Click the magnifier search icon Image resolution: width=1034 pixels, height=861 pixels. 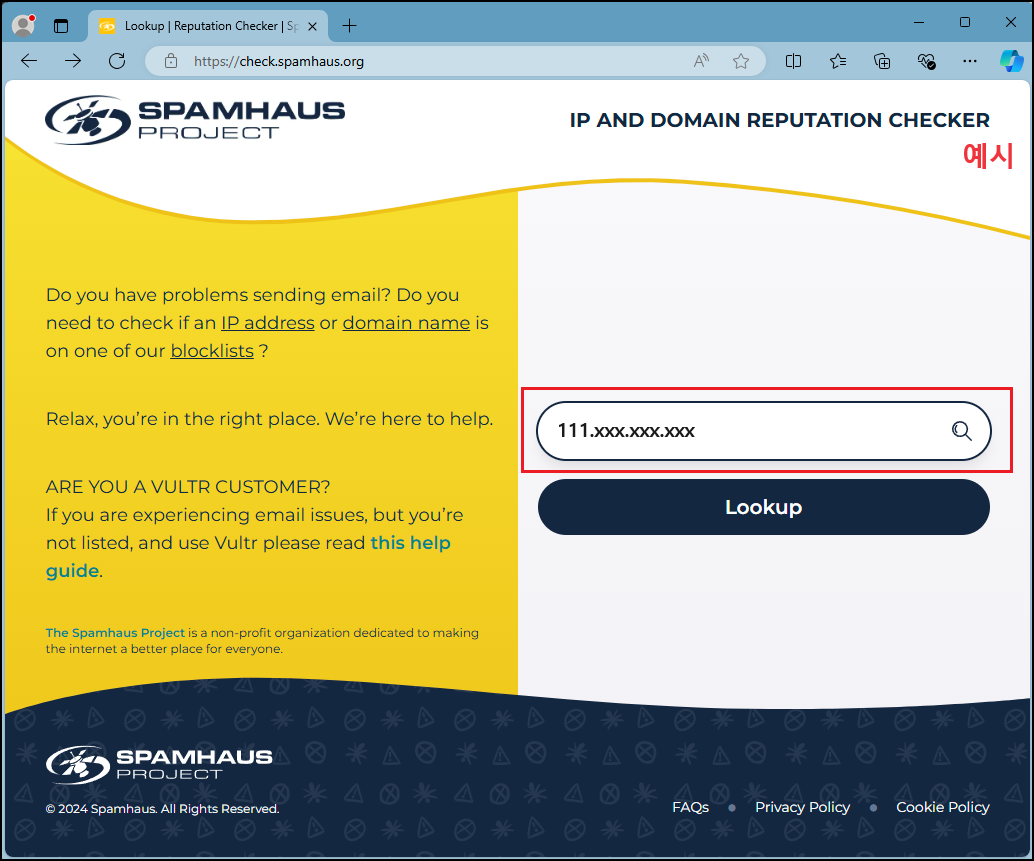(961, 431)
